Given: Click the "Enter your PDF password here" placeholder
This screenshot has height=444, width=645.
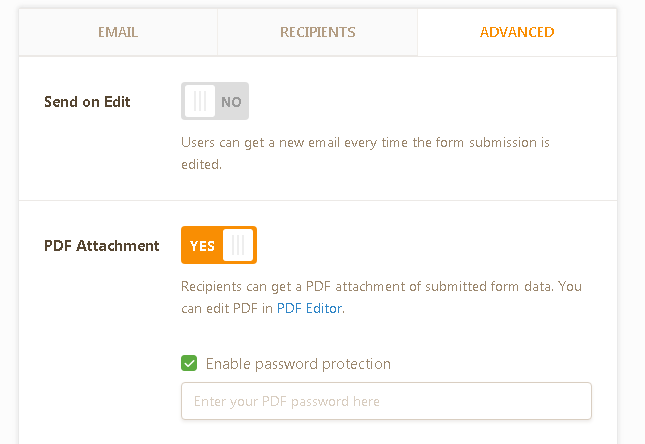Looking at the screenshot, I should [x=287, y=402].
